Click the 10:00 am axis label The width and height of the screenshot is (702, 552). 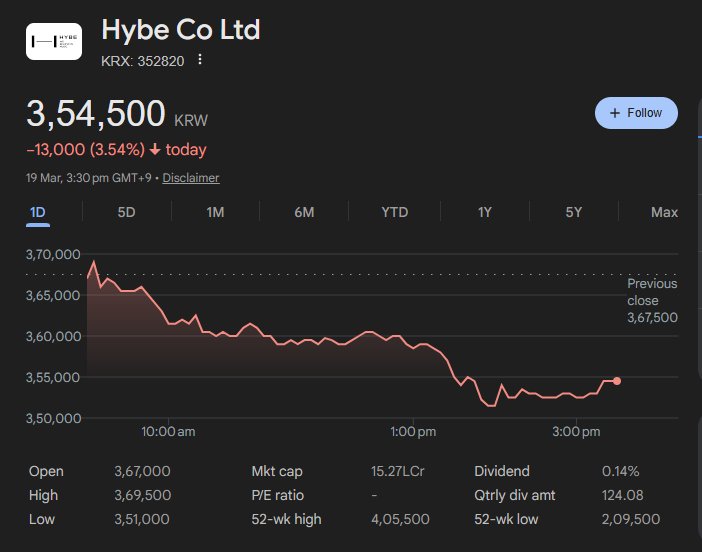[168, 432]
